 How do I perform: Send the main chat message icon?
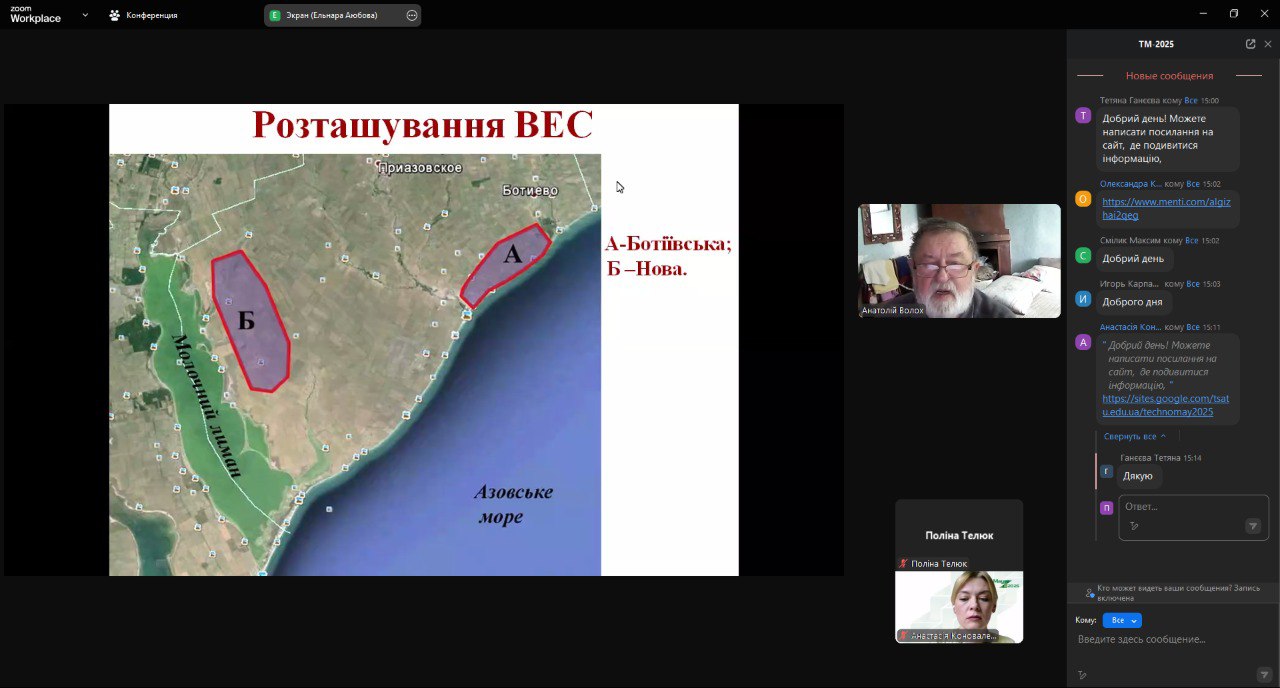point(1264,675)
